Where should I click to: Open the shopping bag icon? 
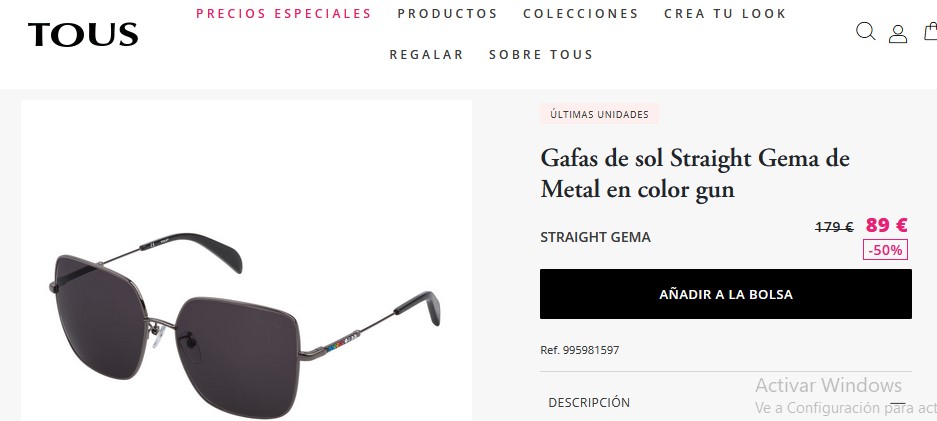tap(930, 31)
